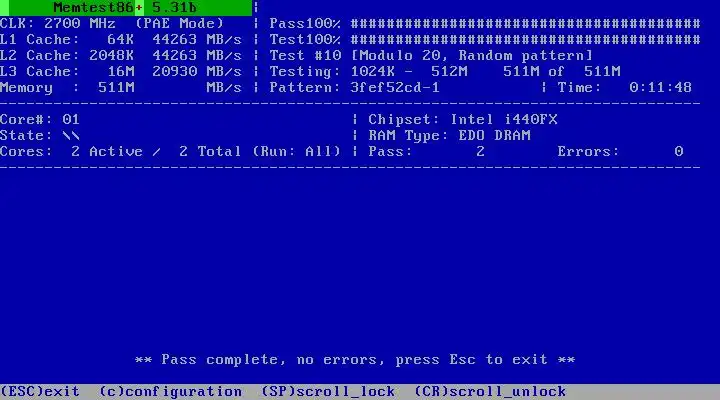The height and width of the screenshot is (400, 720).
Task: Click the spinning State indicator
Action: 71,135
